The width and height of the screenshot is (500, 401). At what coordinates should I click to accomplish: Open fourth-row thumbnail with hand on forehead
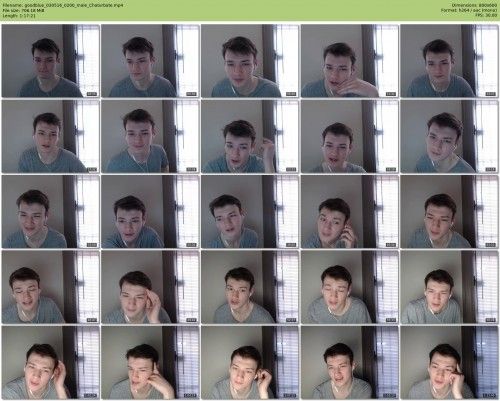coord(150,287)
